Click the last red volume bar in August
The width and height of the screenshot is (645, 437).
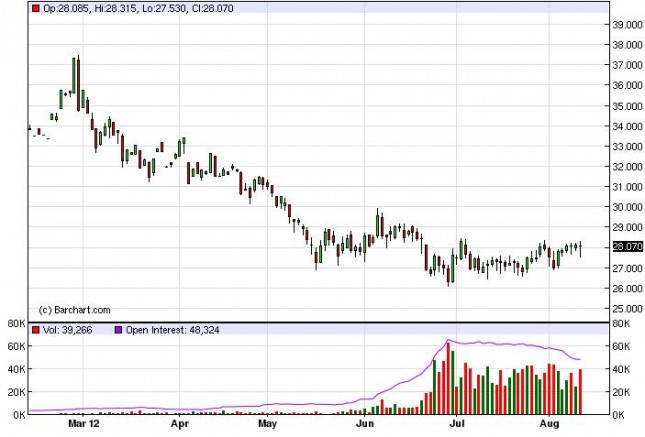click(x=580, y=391)
